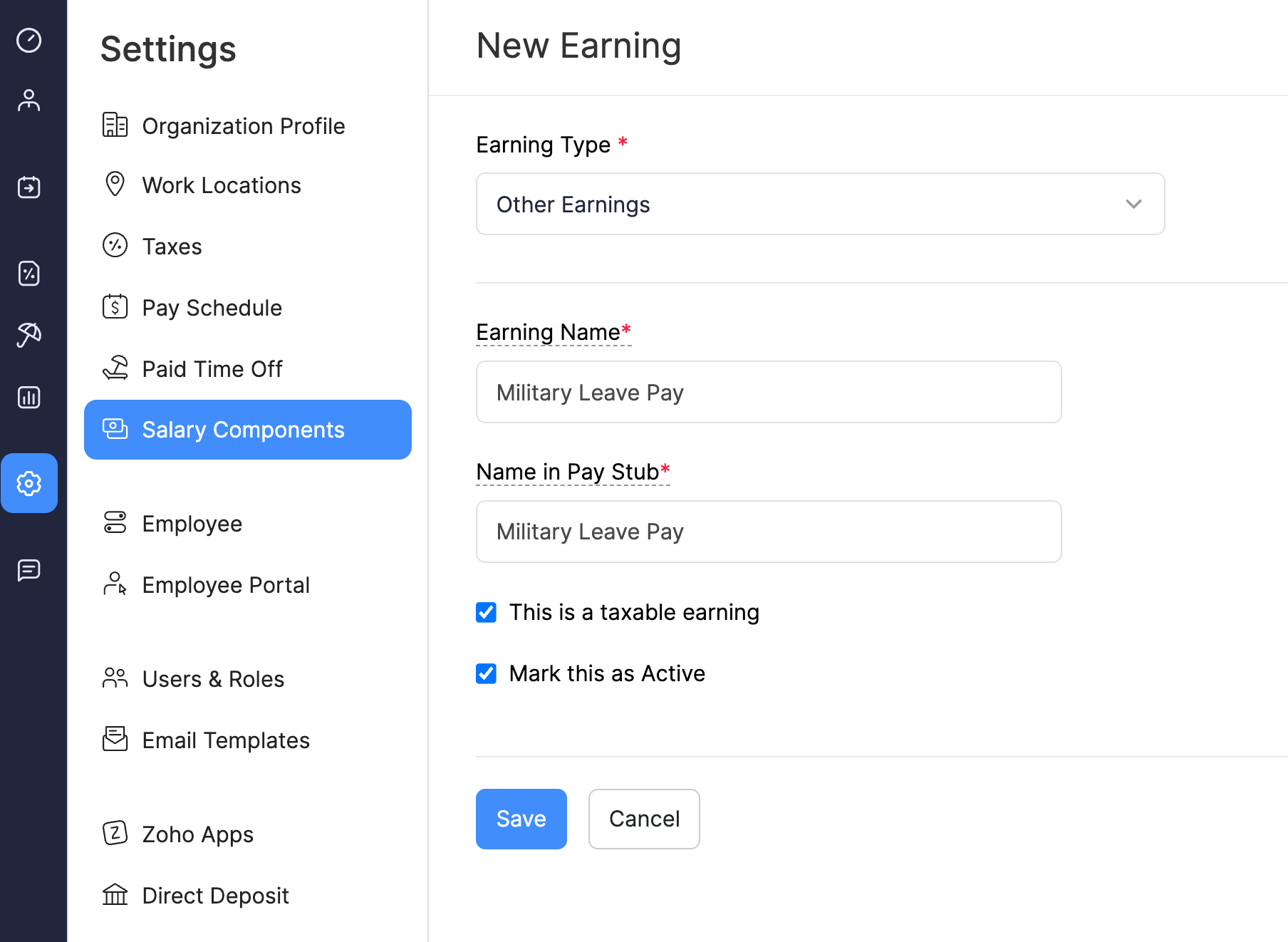Save the new Military Leave Pay earning
Image resolution: width=1288 pixels, height=942 pixels.
[x=521, y=819]
